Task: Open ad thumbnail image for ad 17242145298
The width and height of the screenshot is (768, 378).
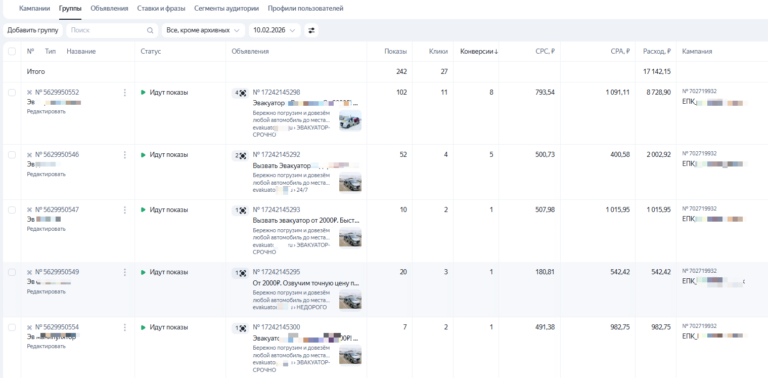Action: pos(350,120)
